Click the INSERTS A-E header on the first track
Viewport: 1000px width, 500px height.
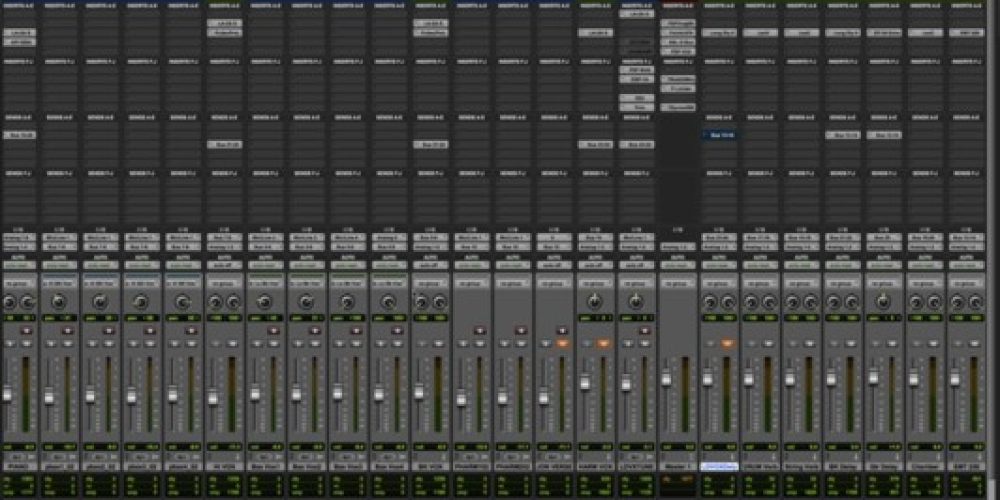20,5
